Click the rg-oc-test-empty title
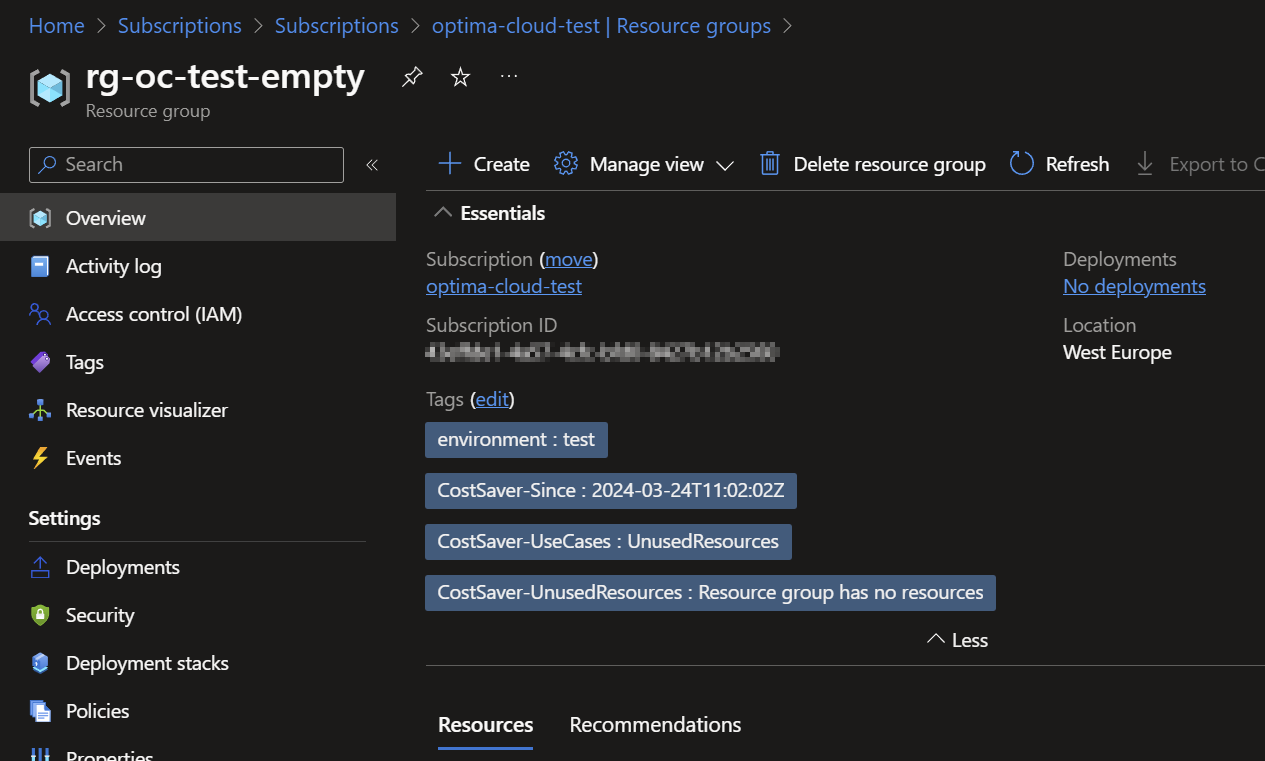 [225, 76]
